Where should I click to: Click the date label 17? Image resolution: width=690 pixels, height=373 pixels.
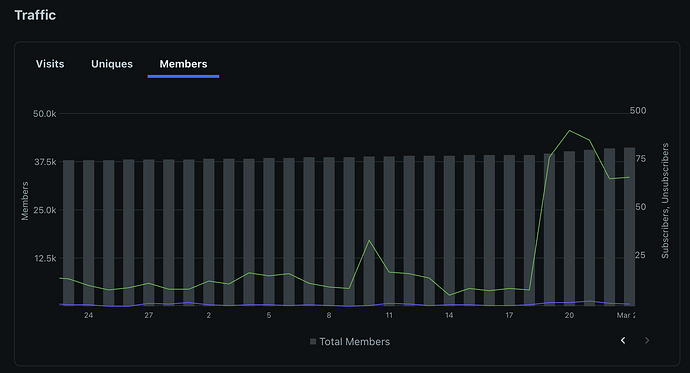pyautogui.click(x=509, y=315)
